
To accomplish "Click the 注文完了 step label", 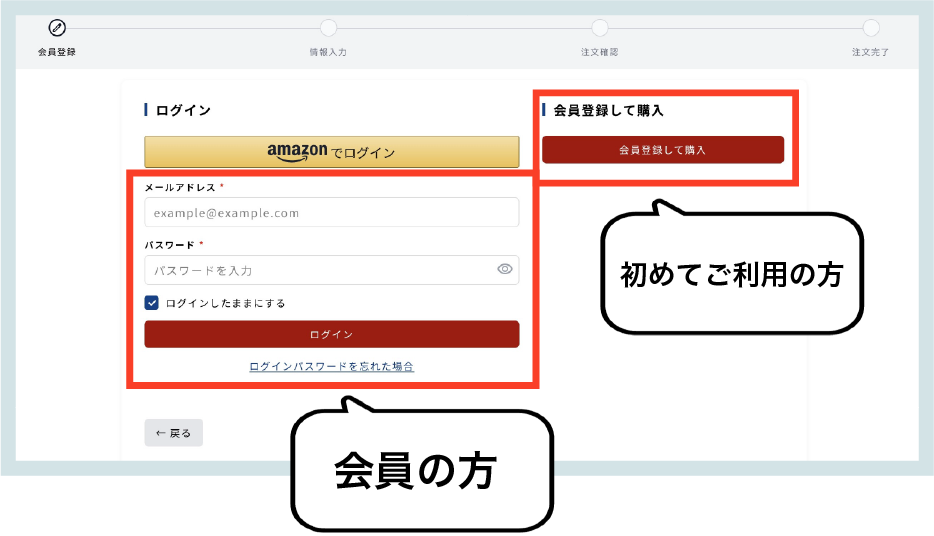I will 871,52.
